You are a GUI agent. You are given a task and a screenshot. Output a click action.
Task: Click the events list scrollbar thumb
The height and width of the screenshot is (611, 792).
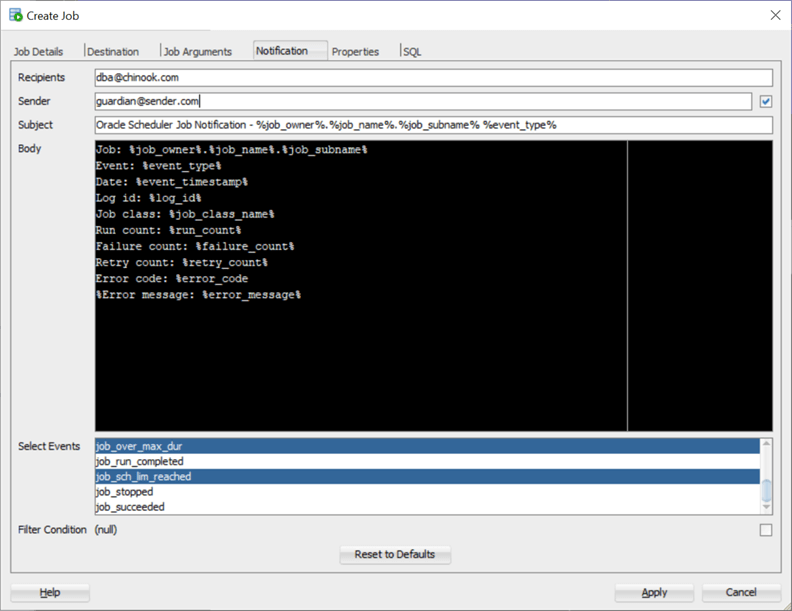coord(766,490)
